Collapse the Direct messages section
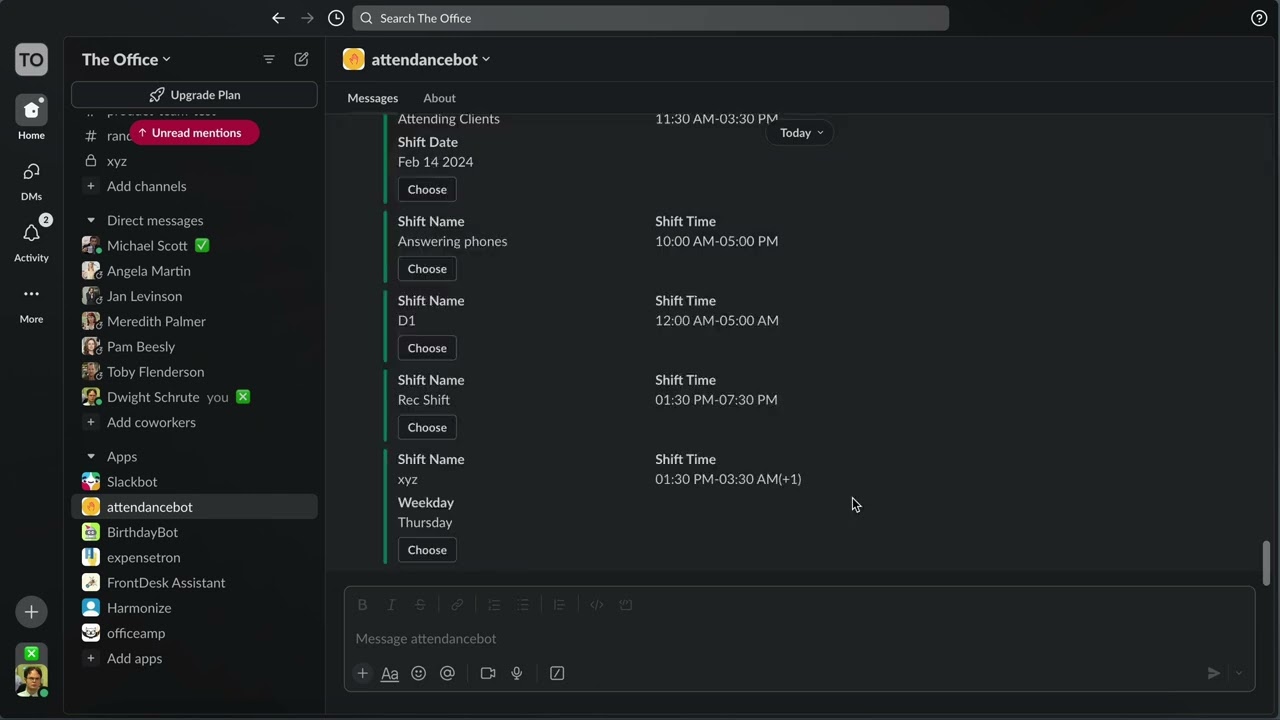The image size is (1280, 720). (91, 220)
